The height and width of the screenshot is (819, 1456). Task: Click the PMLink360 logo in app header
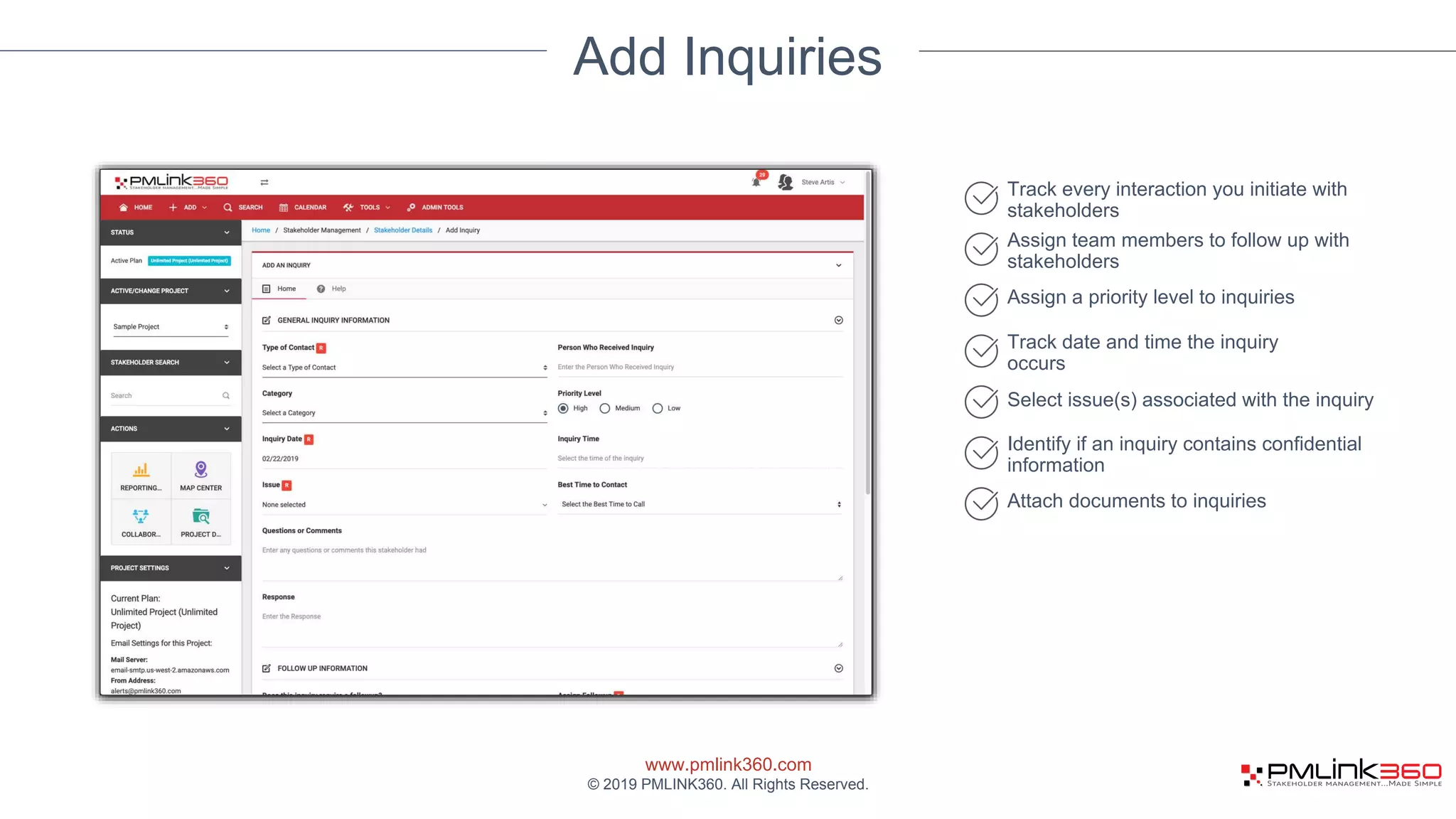point(171,182)
